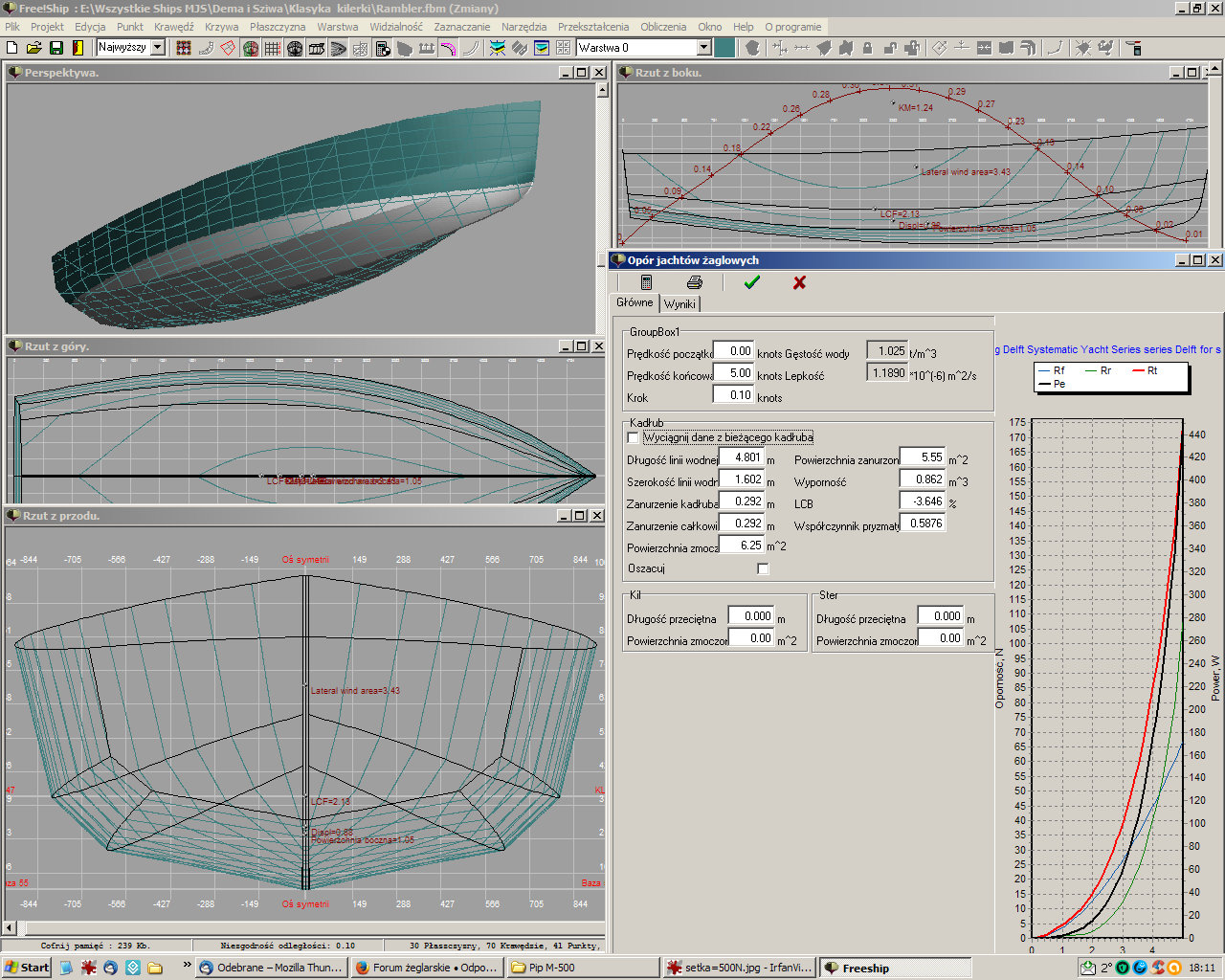Screen dimensions: 1225x980
Task: Open the Widzialność menu
Action: coord(395,27)
